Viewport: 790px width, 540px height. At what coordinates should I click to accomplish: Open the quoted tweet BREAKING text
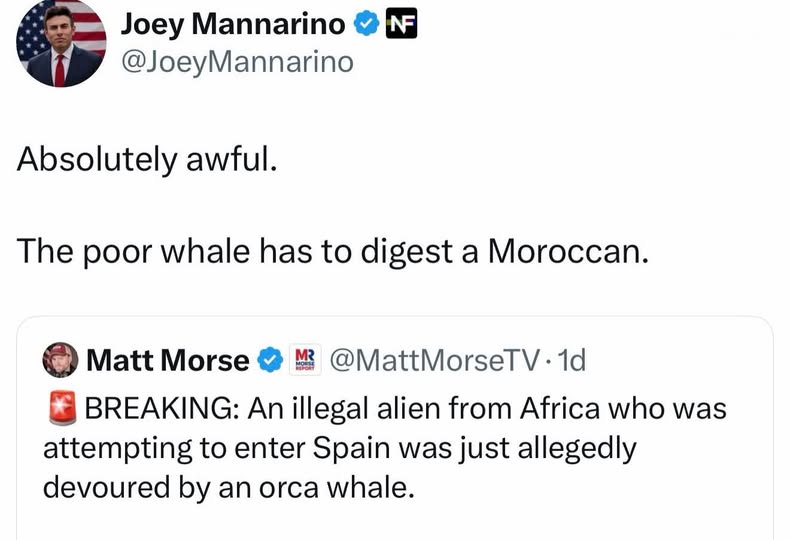point(385,448)
